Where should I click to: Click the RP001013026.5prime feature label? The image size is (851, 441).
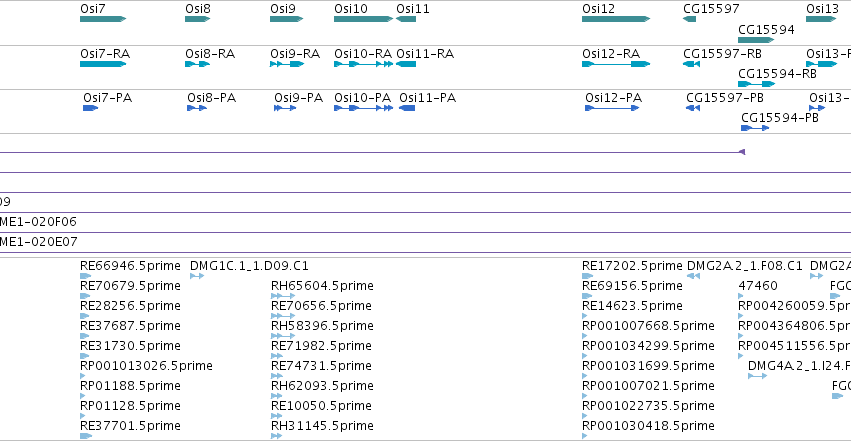[146, 366]
